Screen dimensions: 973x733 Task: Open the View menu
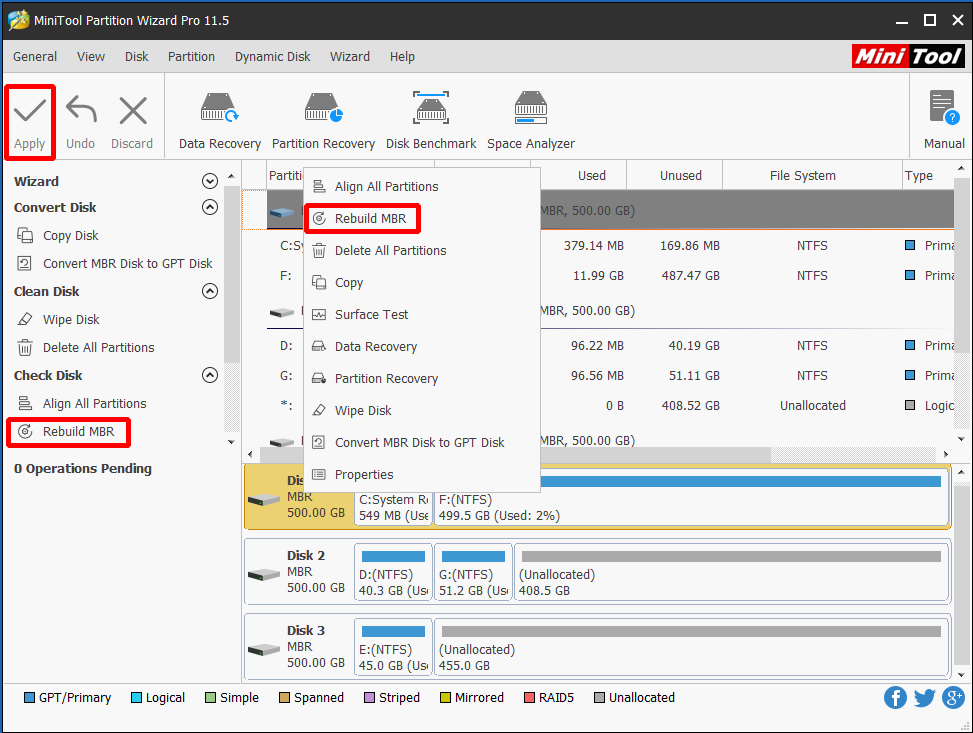[91, 56]
